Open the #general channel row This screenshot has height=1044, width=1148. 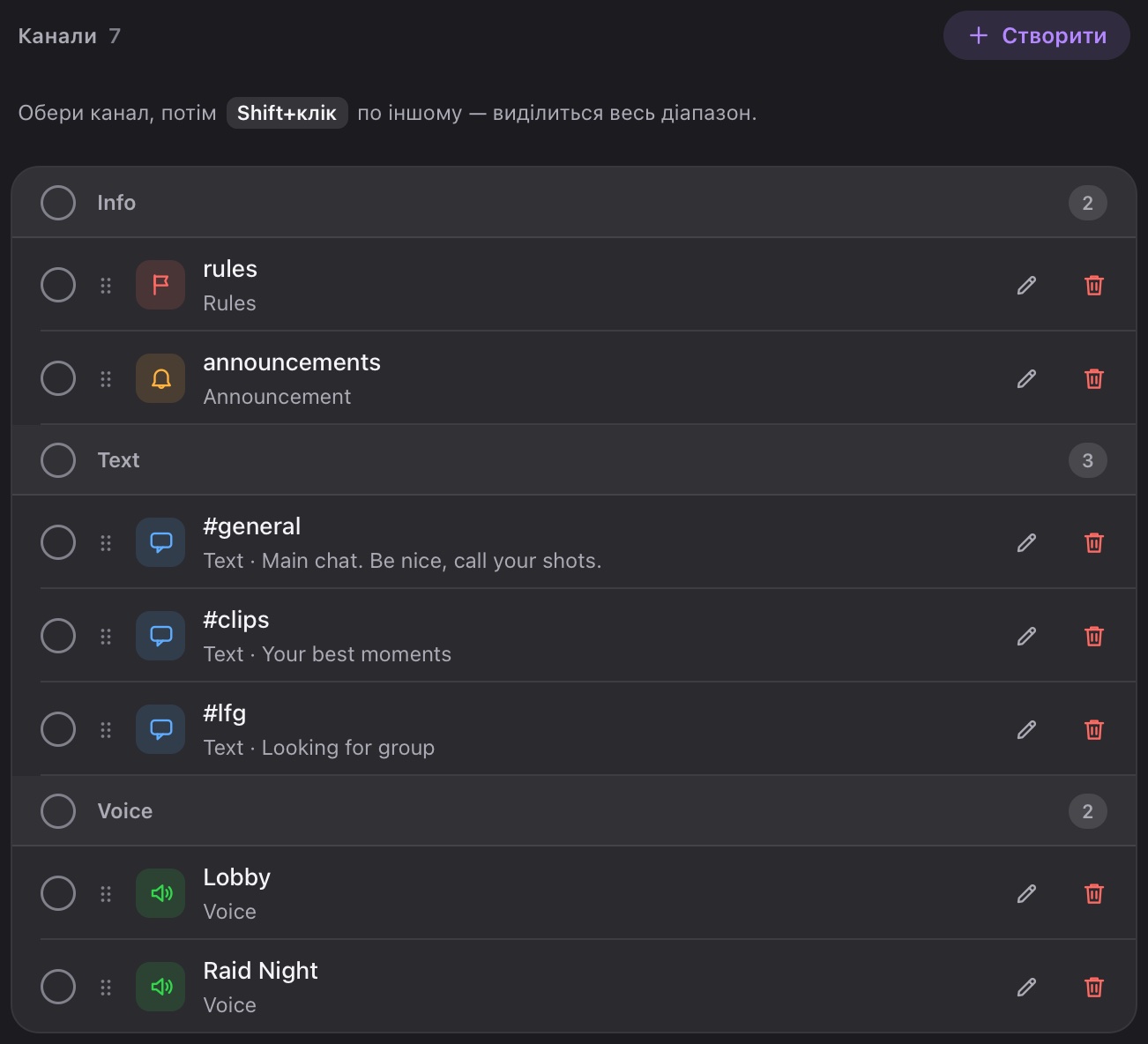coord(574,542)
